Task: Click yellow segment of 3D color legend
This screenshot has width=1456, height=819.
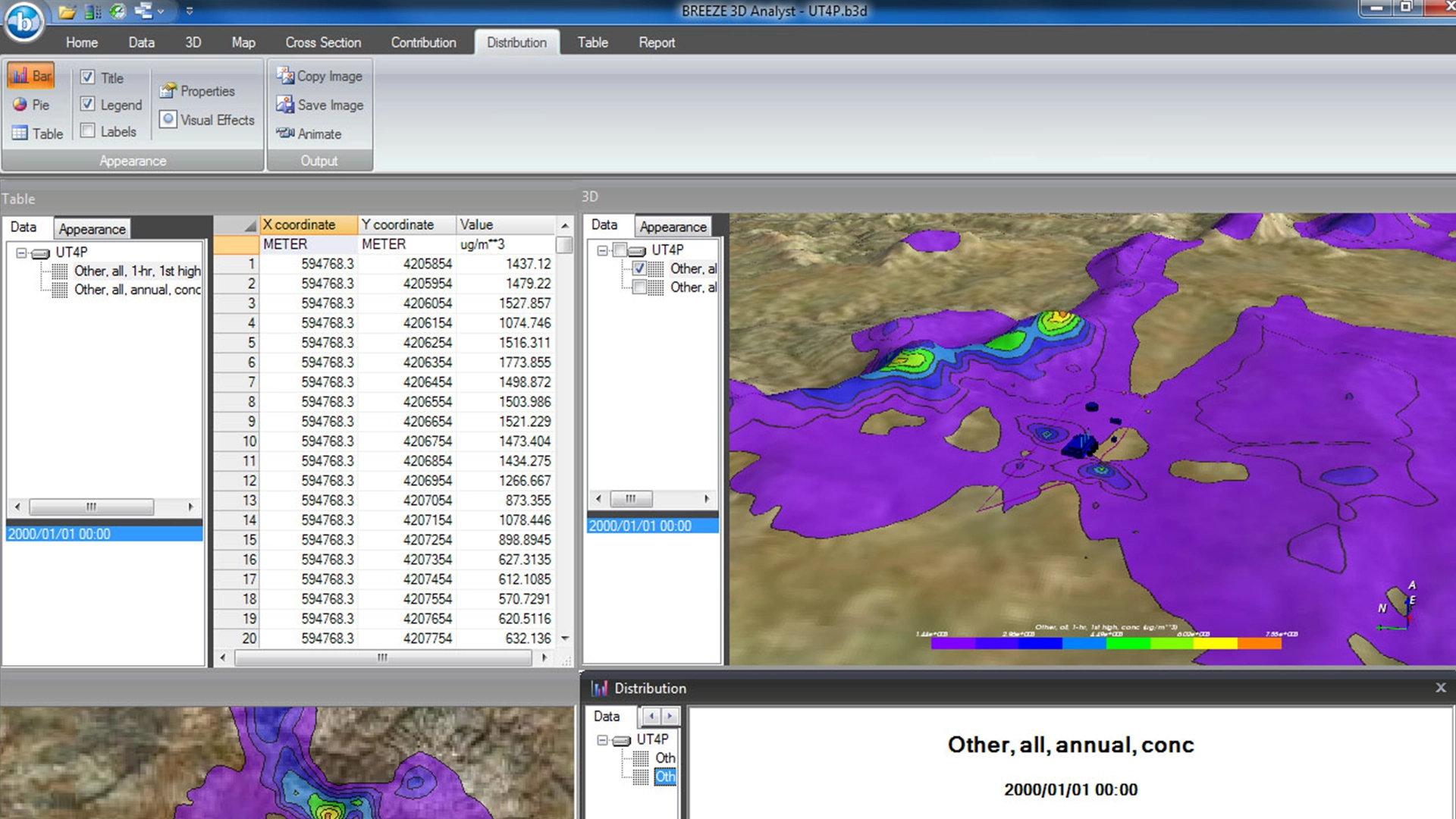Action: [1216, 644]
